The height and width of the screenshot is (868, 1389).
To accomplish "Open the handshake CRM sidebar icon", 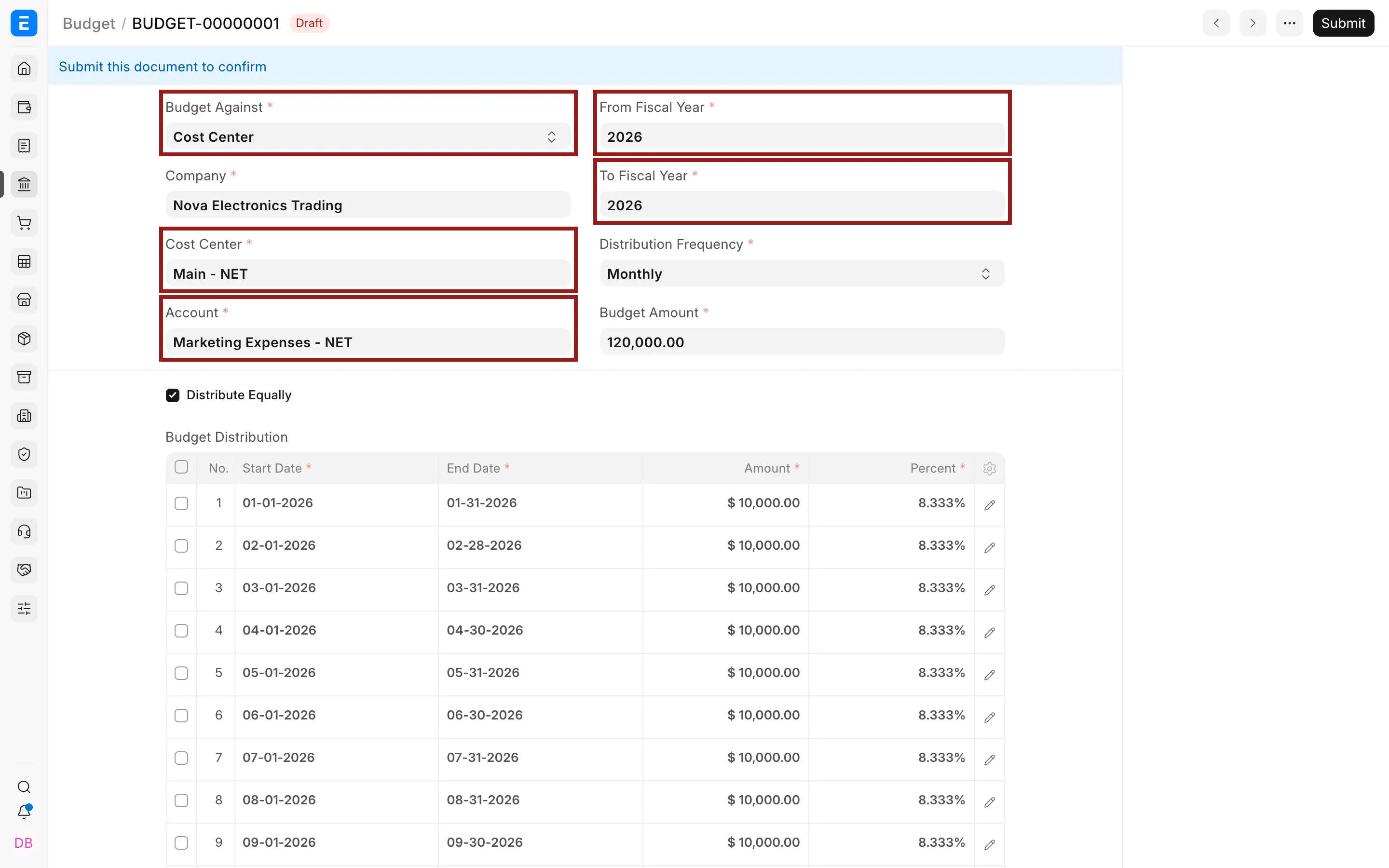I will (x=24, y=570).
